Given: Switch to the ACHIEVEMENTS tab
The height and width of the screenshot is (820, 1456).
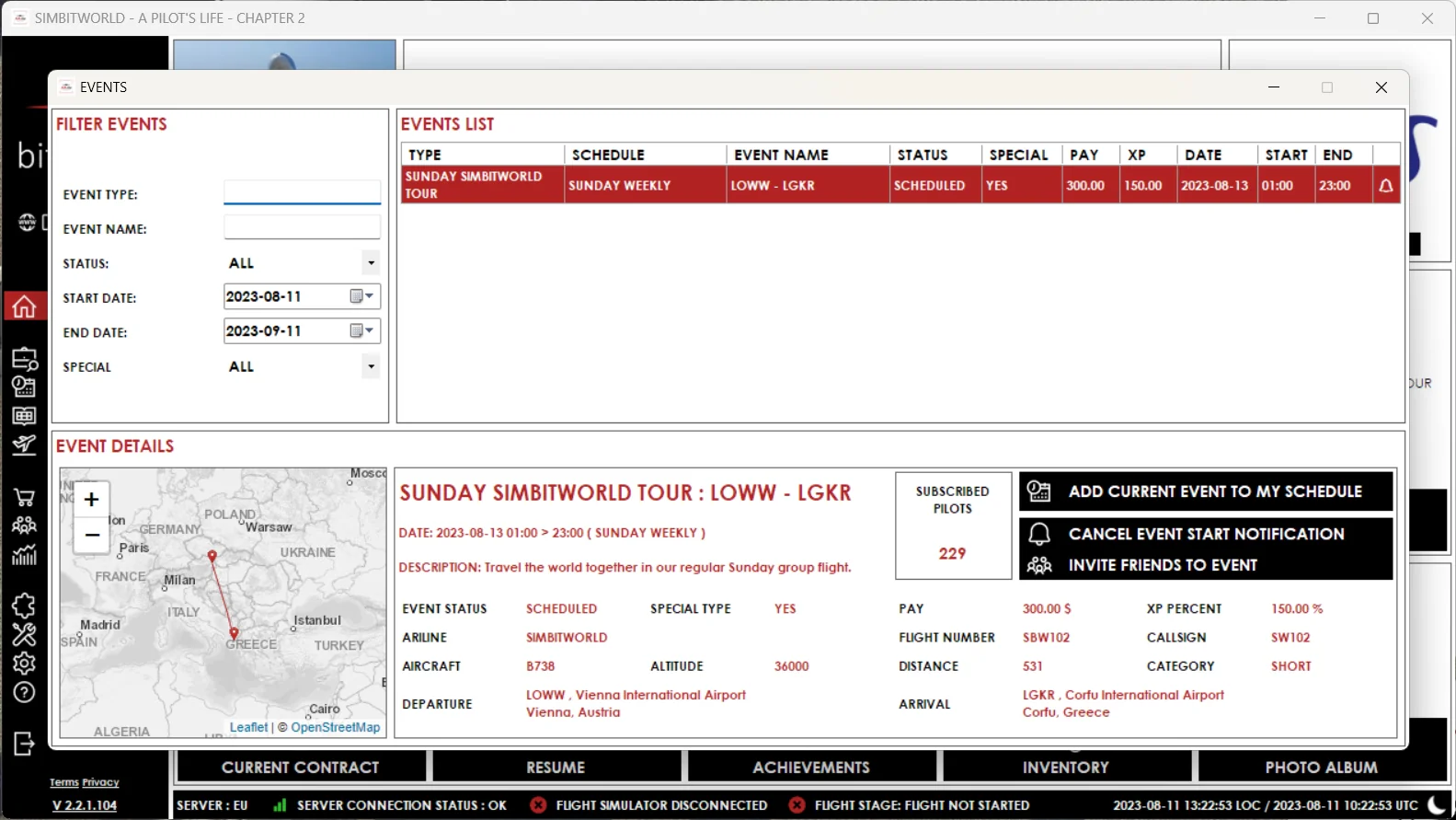Looking at the screenshot, I should [x=811, y=767].
